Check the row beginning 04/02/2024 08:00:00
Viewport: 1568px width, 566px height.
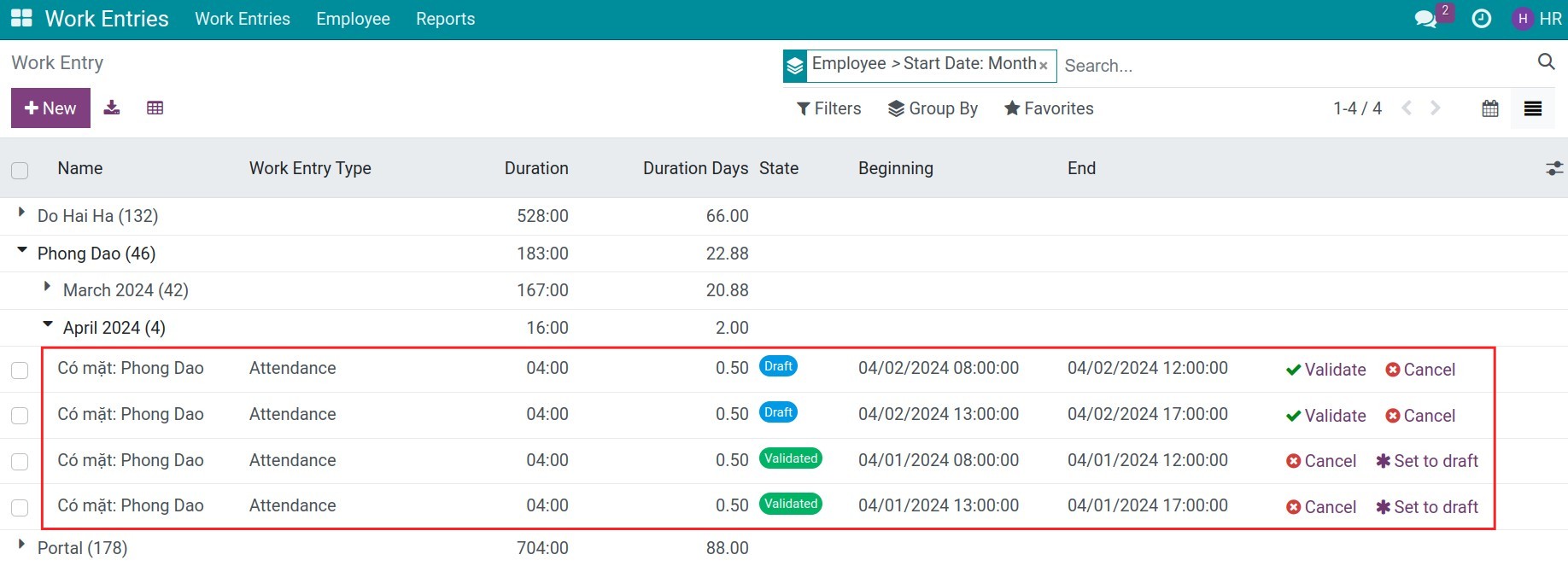click(20, 370)
